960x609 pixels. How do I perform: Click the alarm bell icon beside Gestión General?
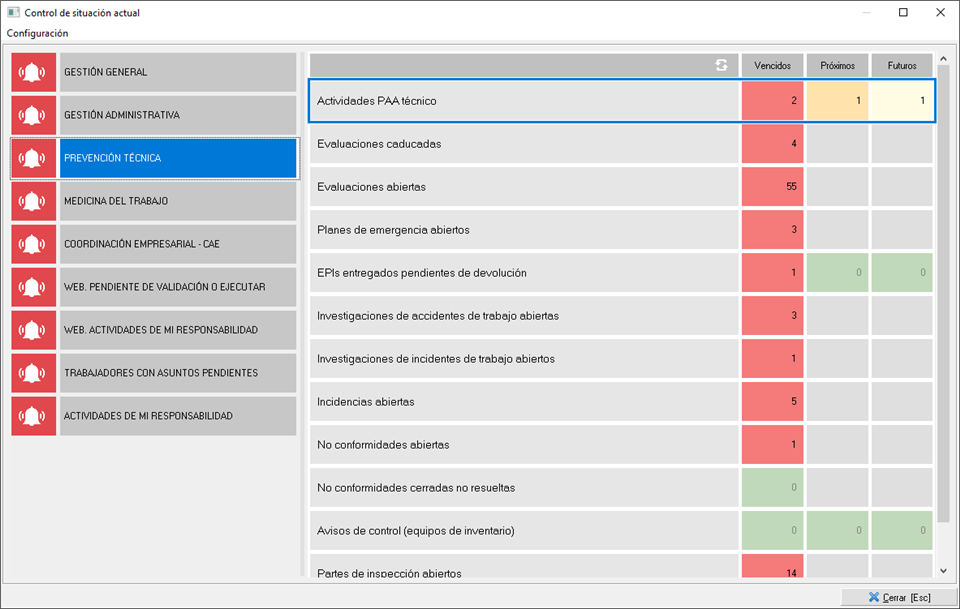pyautogui.click(x=34, y=72)
